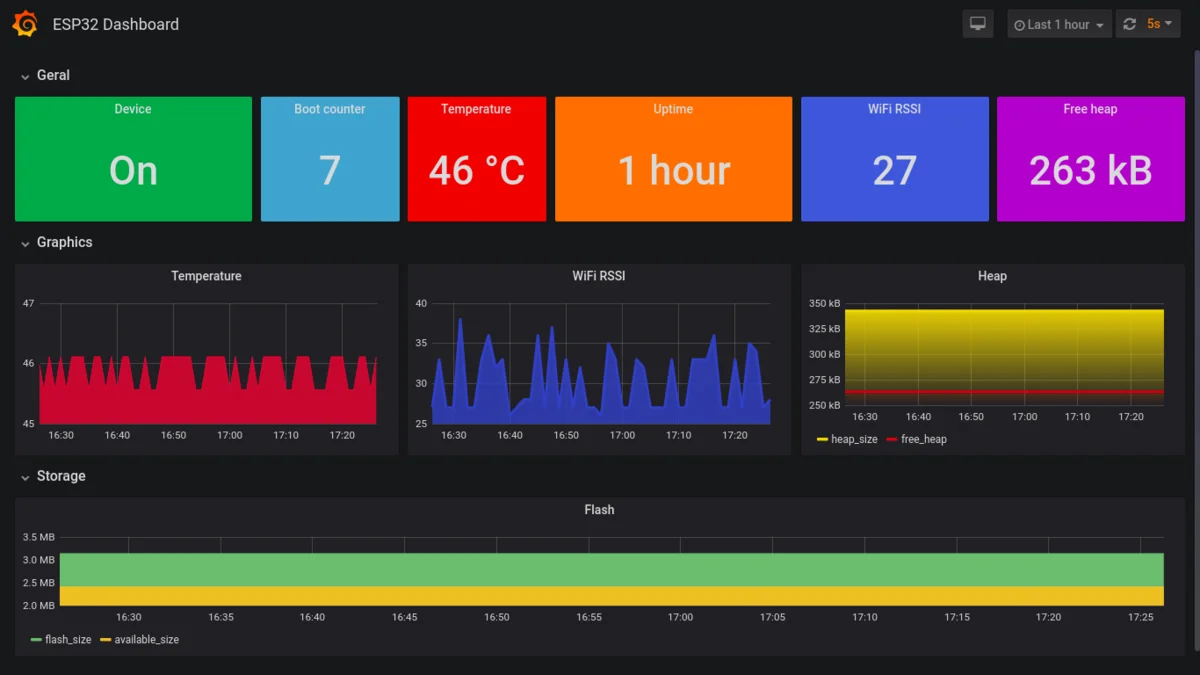Toggle heap_size series in legend
Screen dimensions: 1200x675
(854, 439)
